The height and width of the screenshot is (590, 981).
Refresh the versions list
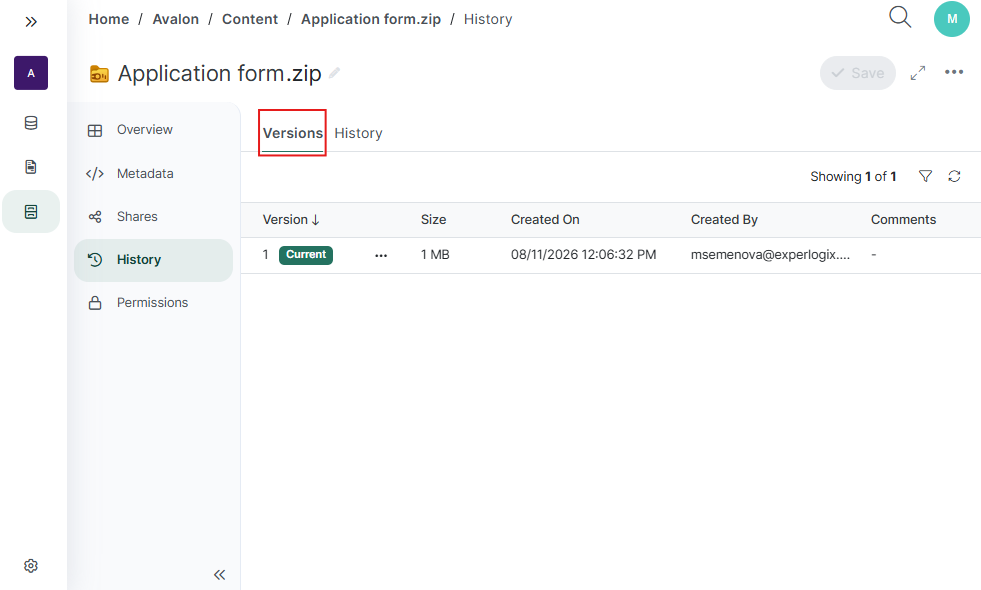tap(954, 176)
